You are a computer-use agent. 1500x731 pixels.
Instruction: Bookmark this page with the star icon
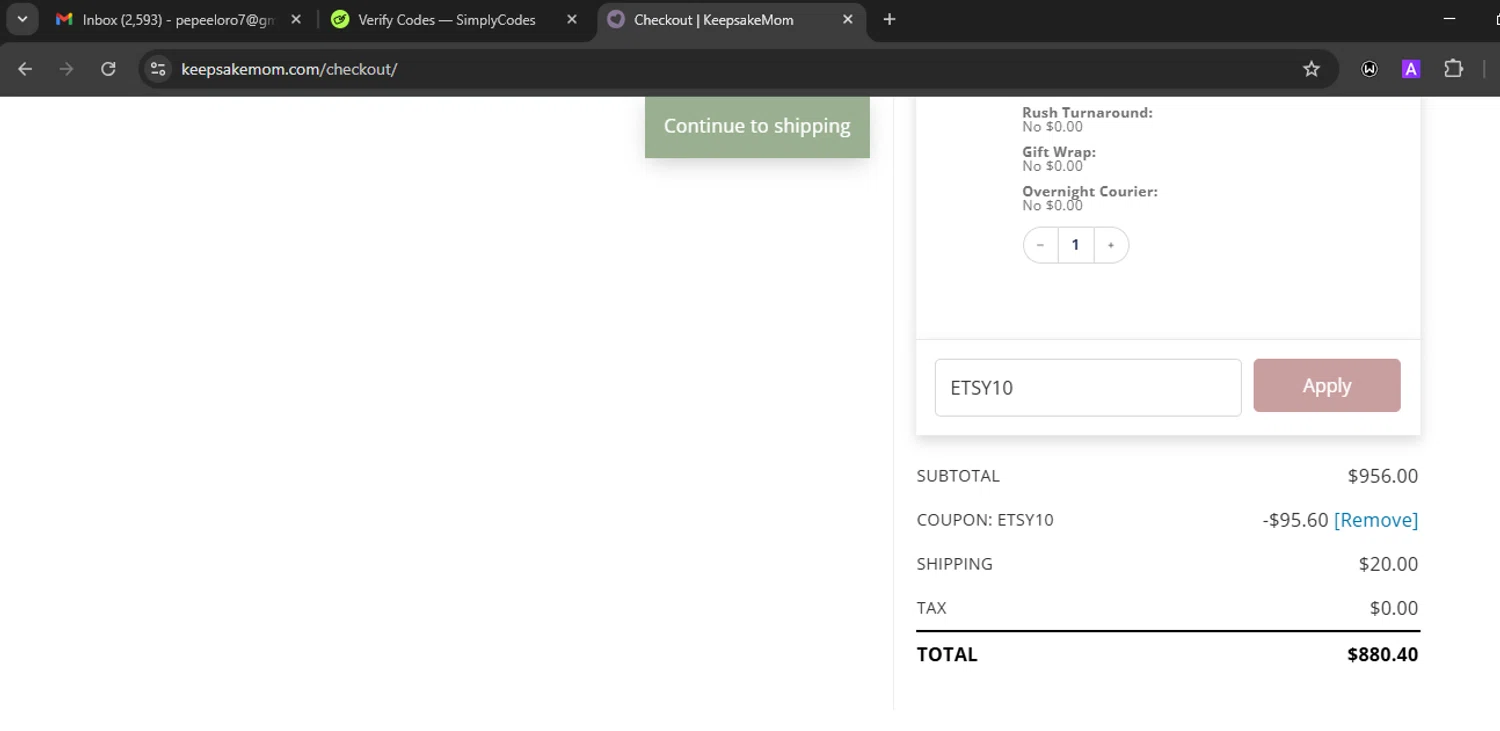point(1311,69)
